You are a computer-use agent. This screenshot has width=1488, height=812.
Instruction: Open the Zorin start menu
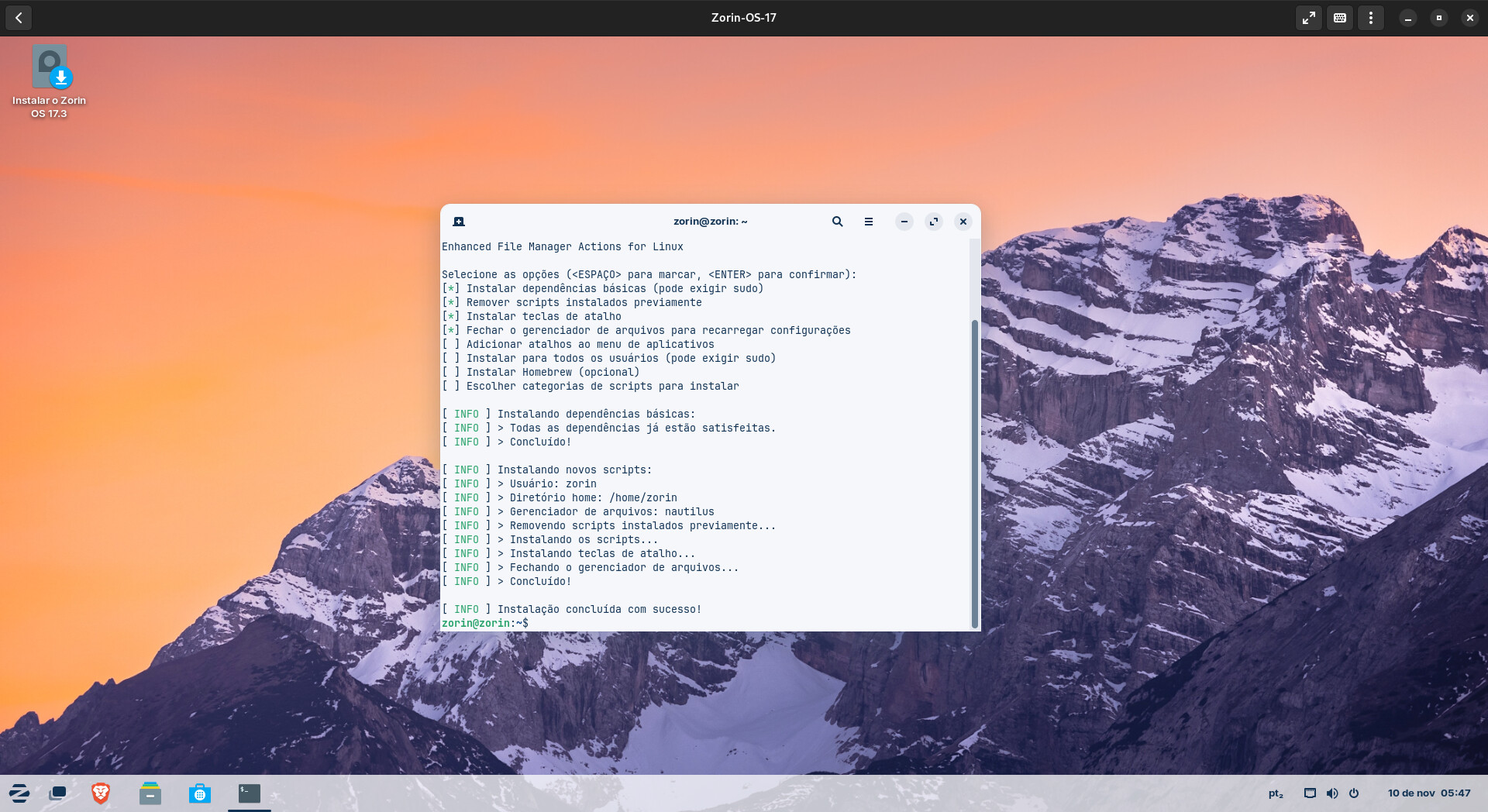click(19, 793)
